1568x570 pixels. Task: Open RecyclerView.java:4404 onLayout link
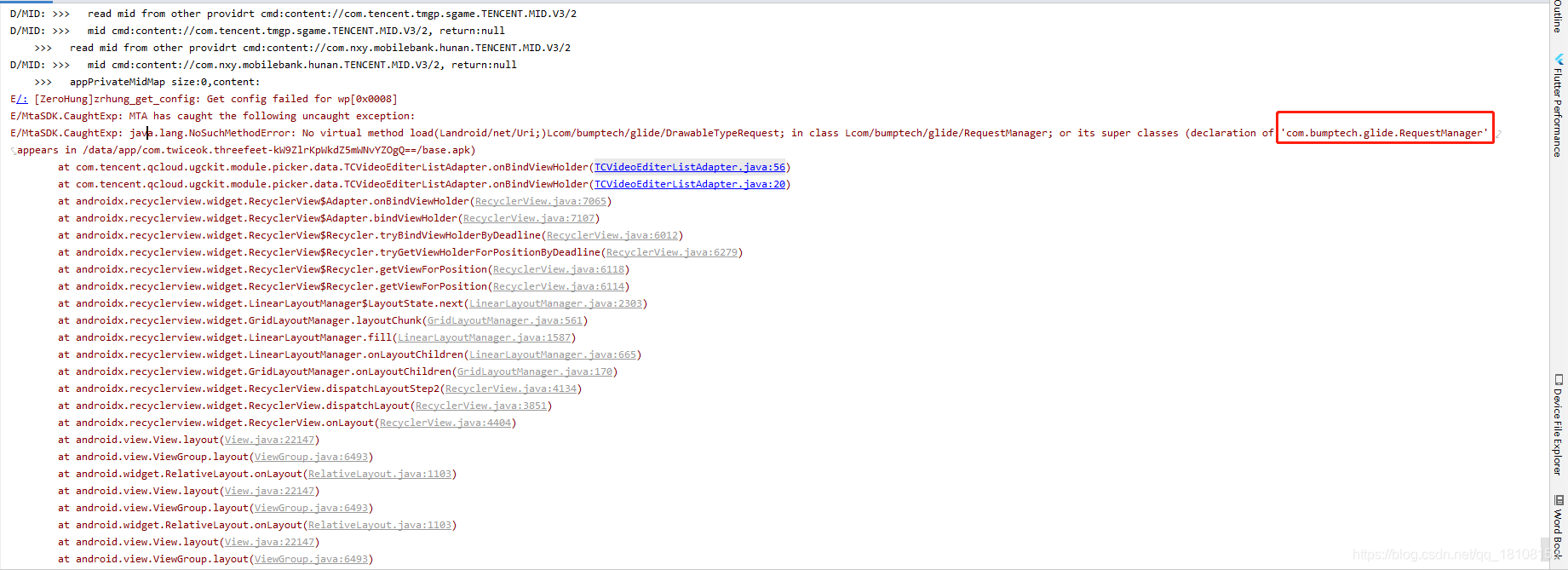point(445,423)
